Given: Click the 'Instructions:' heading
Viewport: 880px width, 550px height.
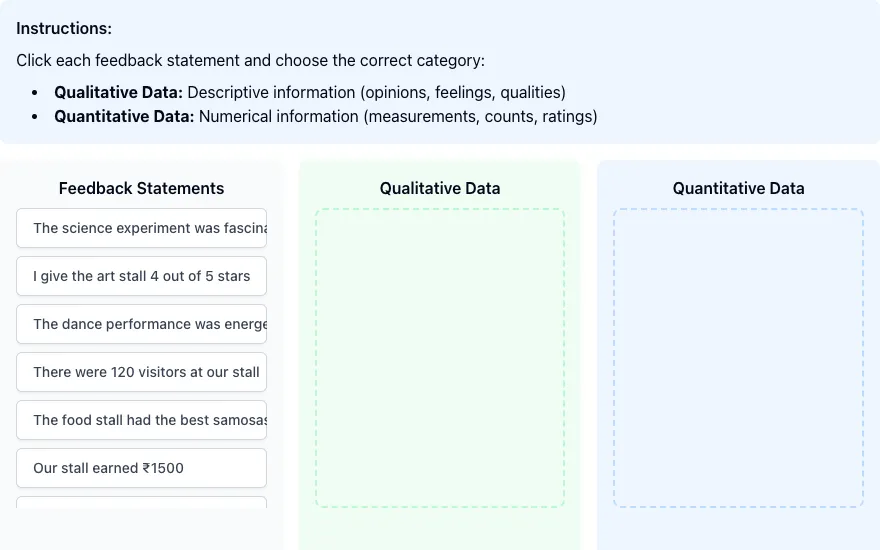Looking at the screenshot, I should tap(64, 28).
